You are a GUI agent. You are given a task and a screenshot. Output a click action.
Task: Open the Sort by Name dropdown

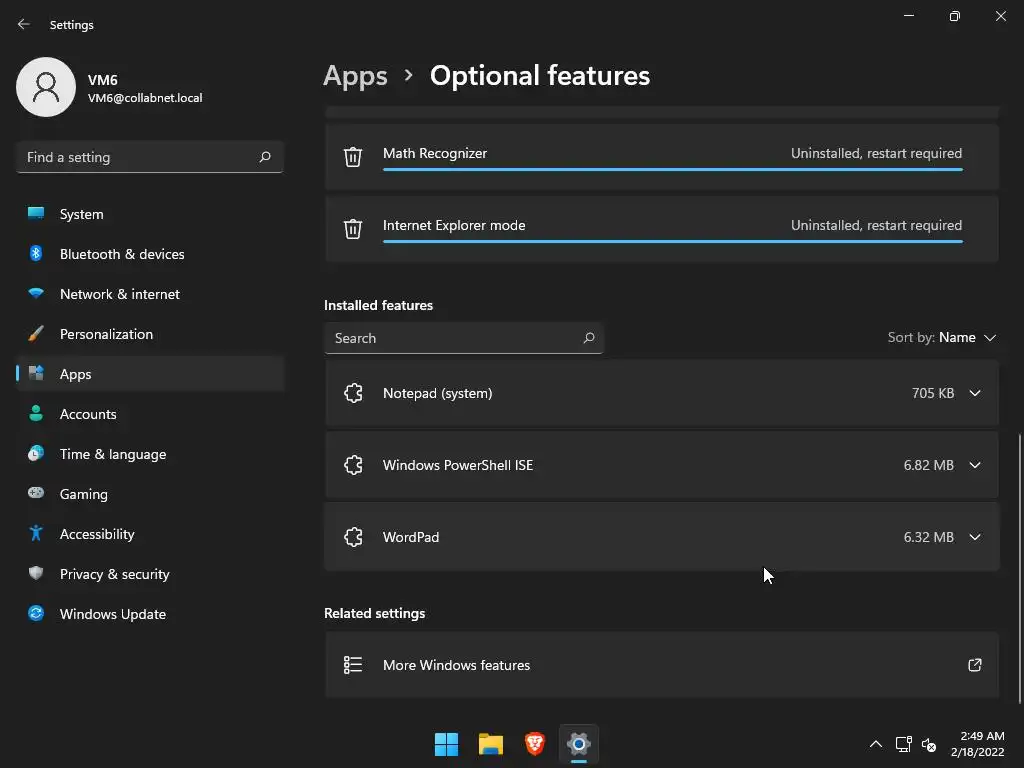click(x=942, y=338)
